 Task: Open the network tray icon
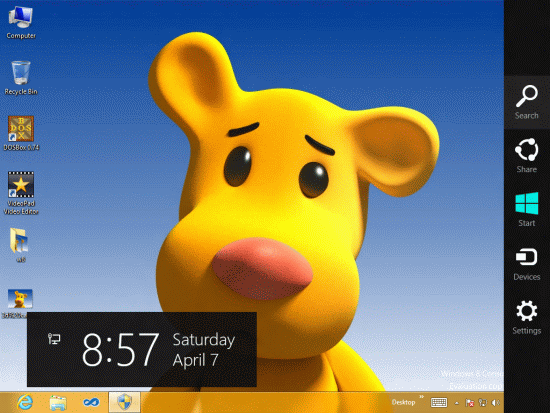[483, 403]
